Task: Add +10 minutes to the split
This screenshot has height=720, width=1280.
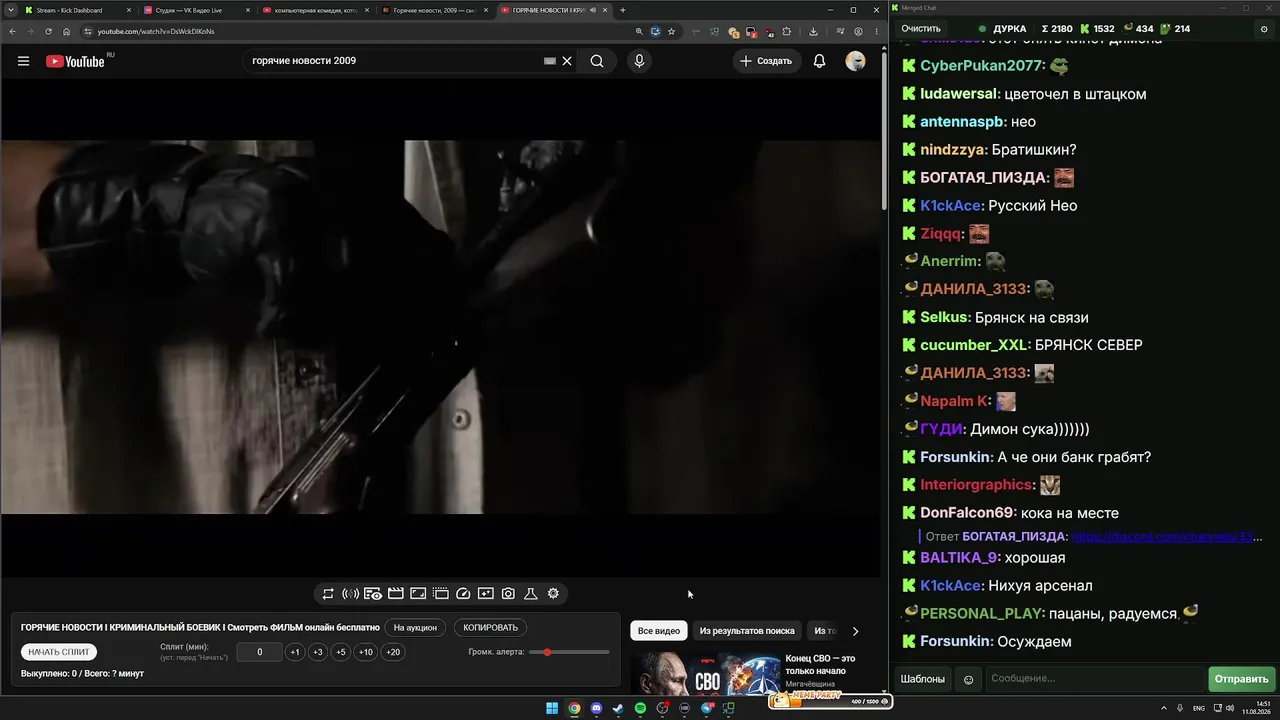Action: tap(366, 652)
